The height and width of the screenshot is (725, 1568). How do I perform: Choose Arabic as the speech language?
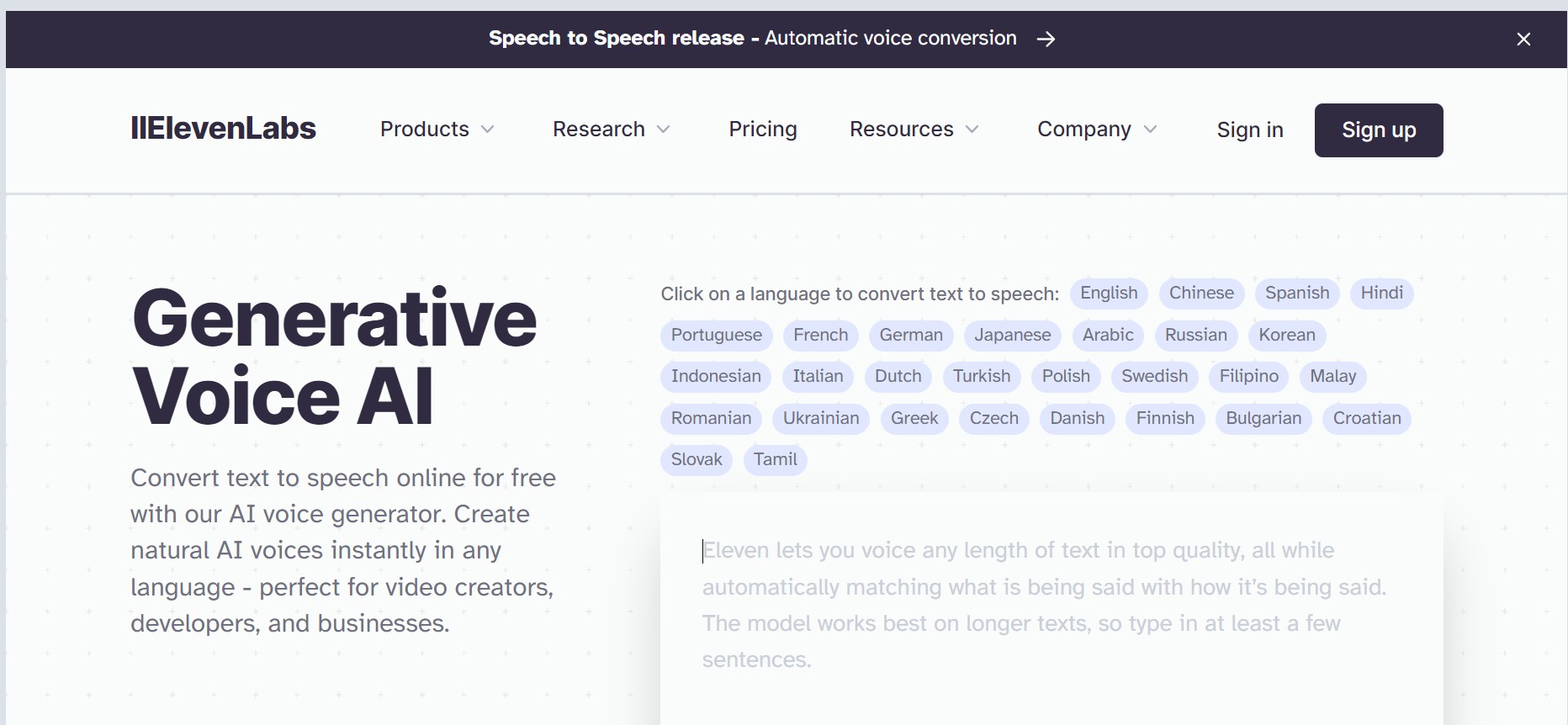(1108, 335)
